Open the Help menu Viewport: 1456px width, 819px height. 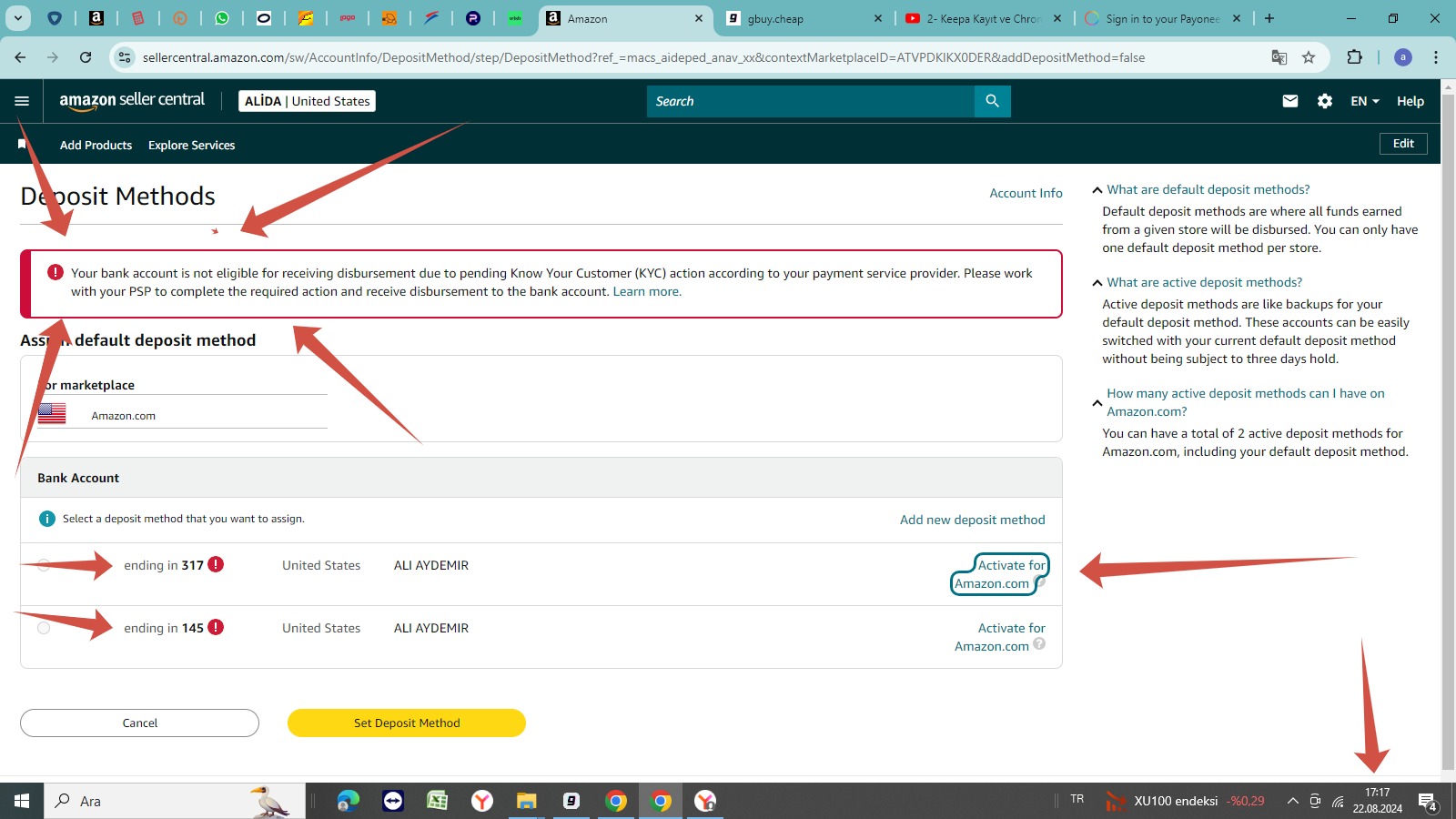point(1410,101)
